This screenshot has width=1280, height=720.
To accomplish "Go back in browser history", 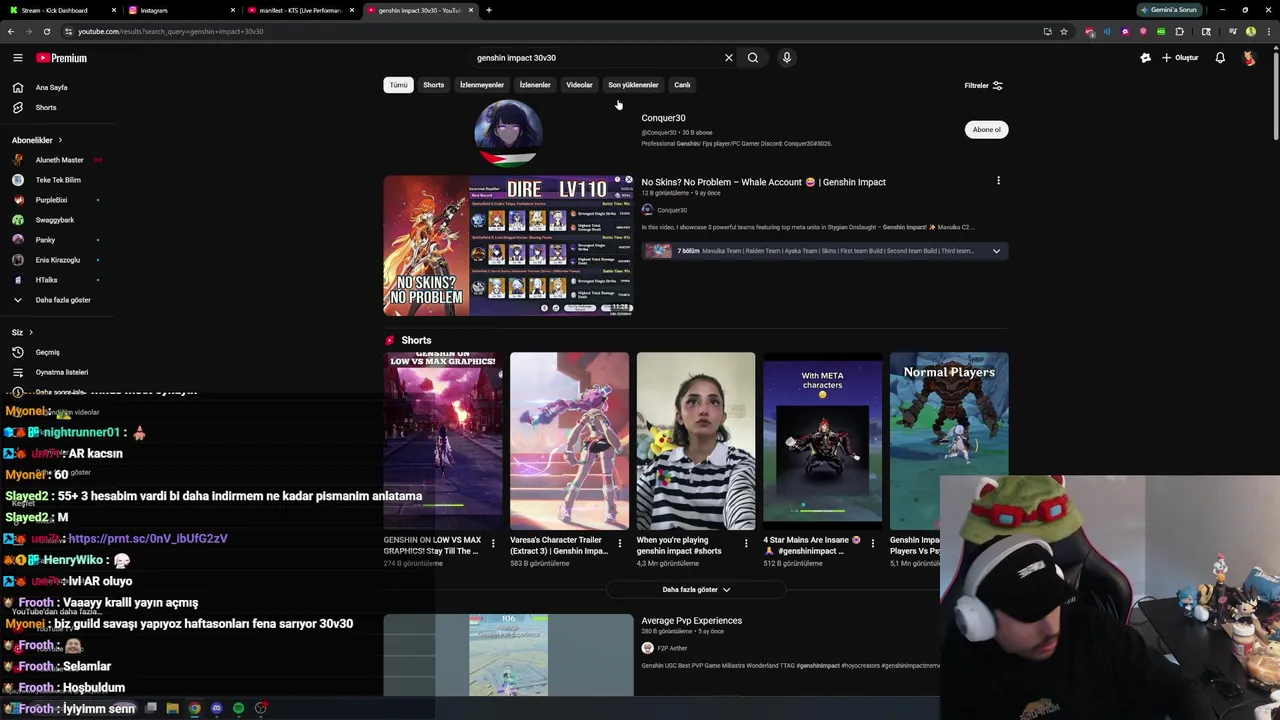I will click(x=11, y=31).
